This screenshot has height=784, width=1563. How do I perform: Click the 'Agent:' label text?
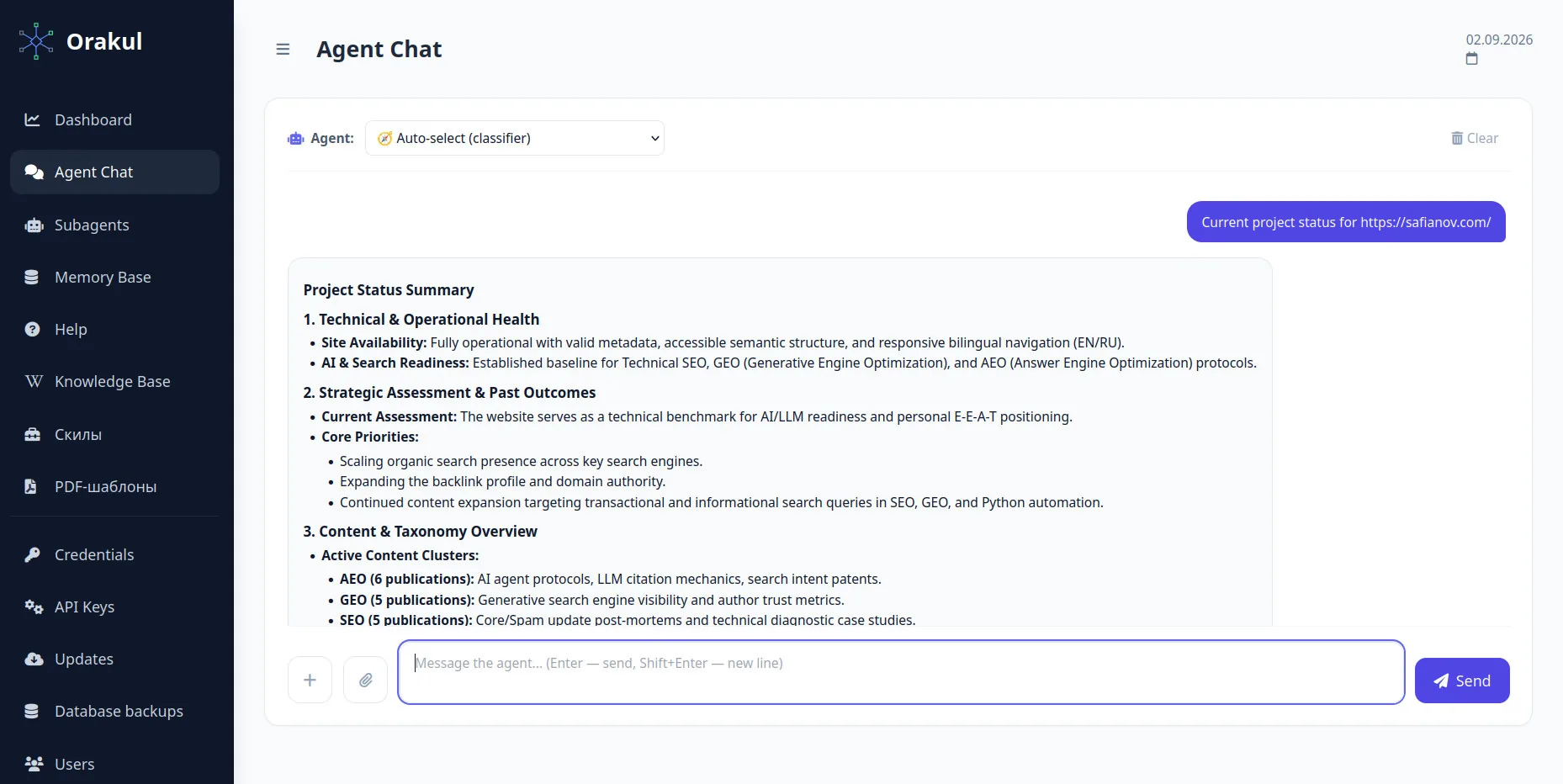[332, 139]
